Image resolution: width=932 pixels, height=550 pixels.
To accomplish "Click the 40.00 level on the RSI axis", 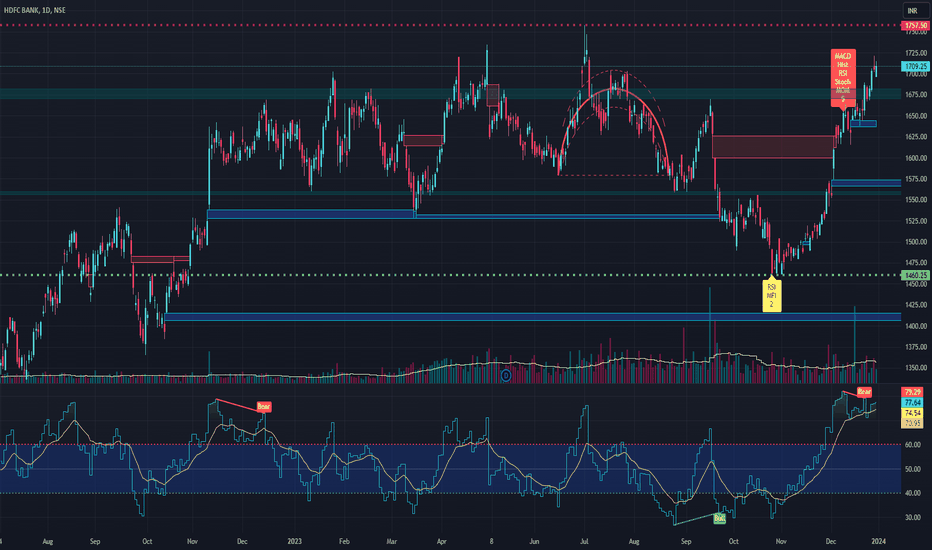I will click(x=912, y=494).
